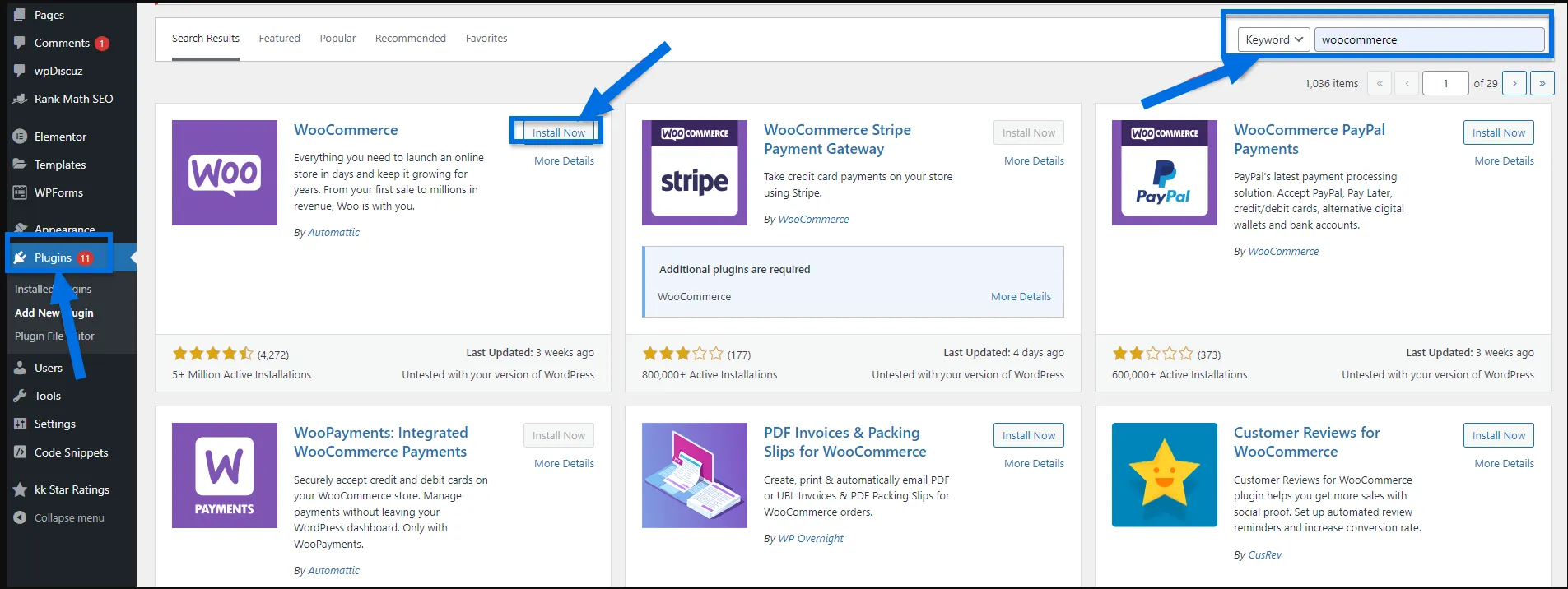
Task: Click the Code Snippets icon
Action: (x=20, y=452)
